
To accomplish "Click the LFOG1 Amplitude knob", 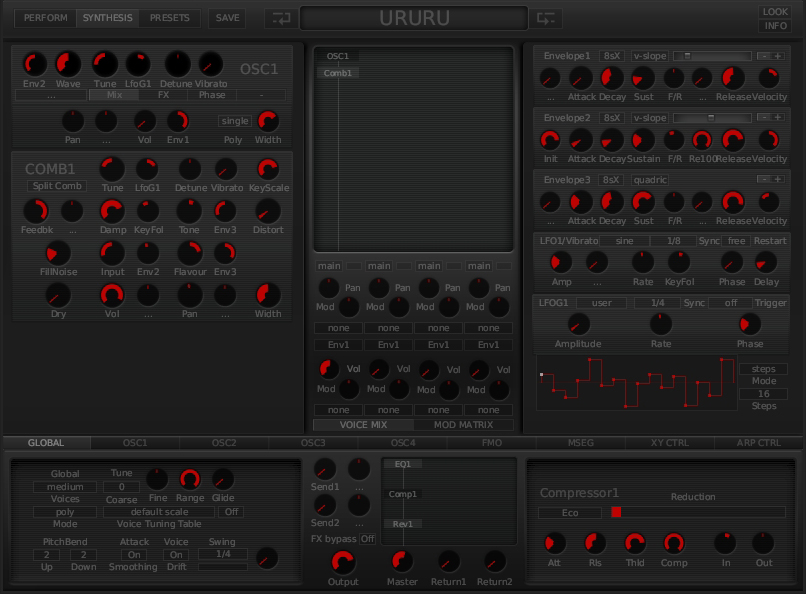I will pyautogui.click(x=578, y=324).
